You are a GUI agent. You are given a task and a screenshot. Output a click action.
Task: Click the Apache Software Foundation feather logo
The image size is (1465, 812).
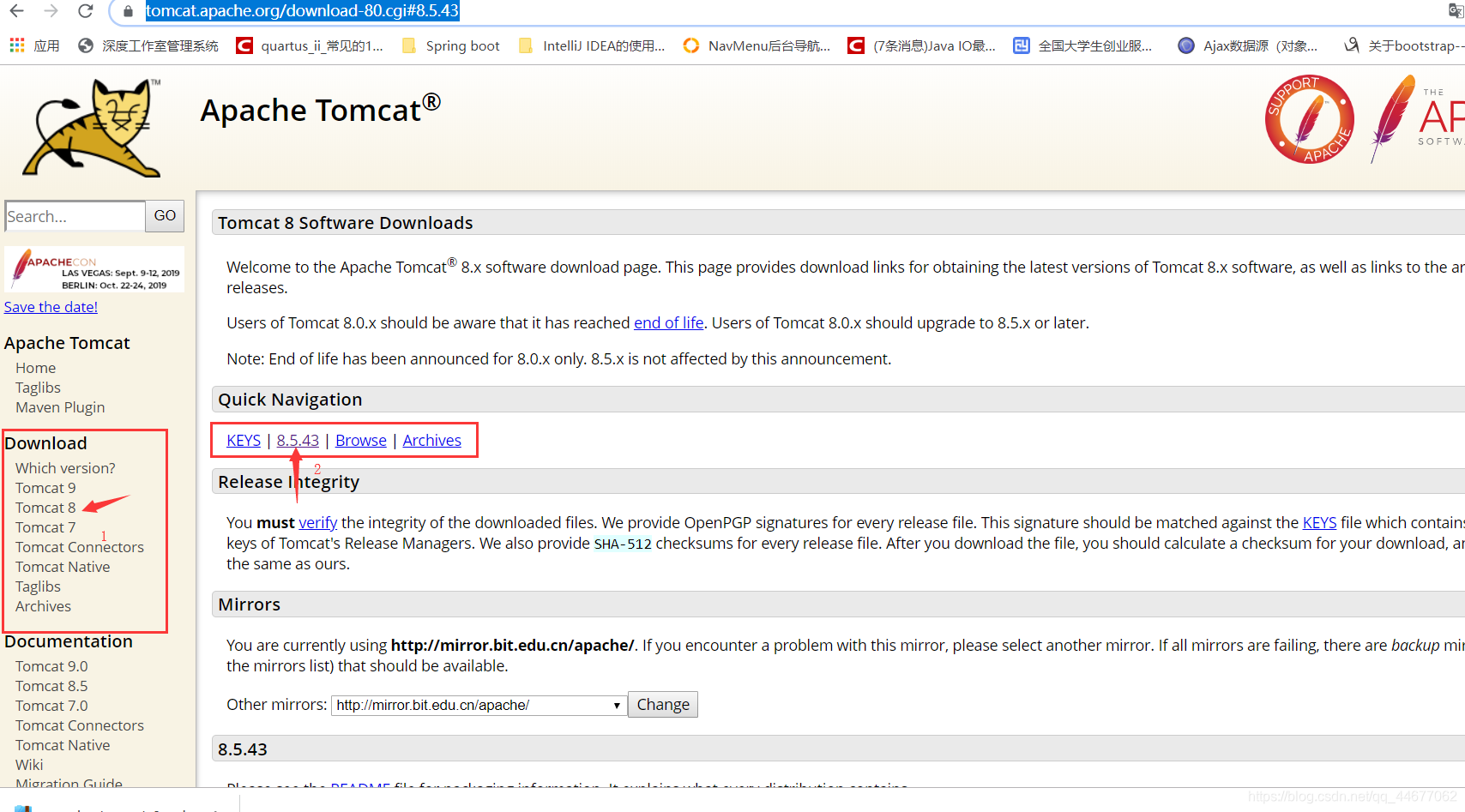pyautogui.click(x=1417, y=119)
